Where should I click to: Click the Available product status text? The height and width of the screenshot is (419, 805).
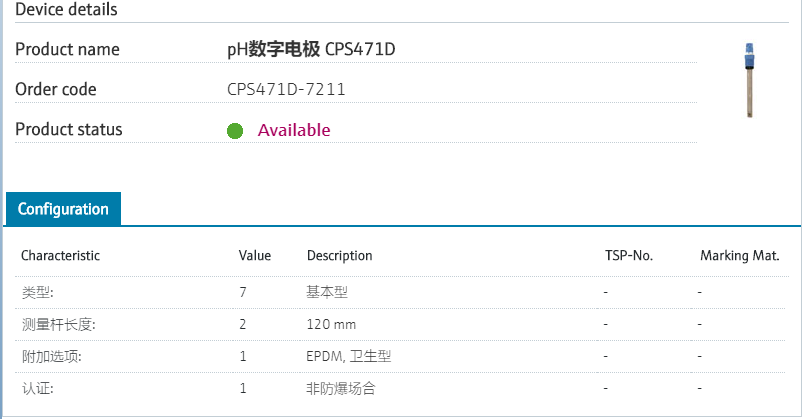coord(293,130)
